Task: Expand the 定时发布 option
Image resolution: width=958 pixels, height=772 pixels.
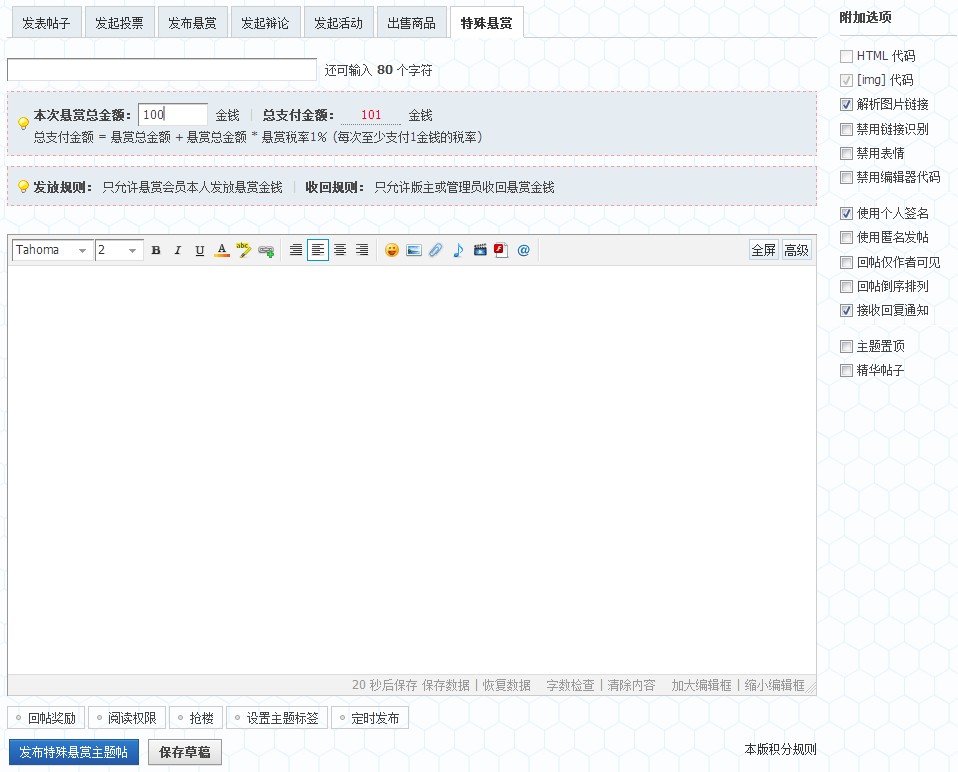Action: (x=370, y=718)
